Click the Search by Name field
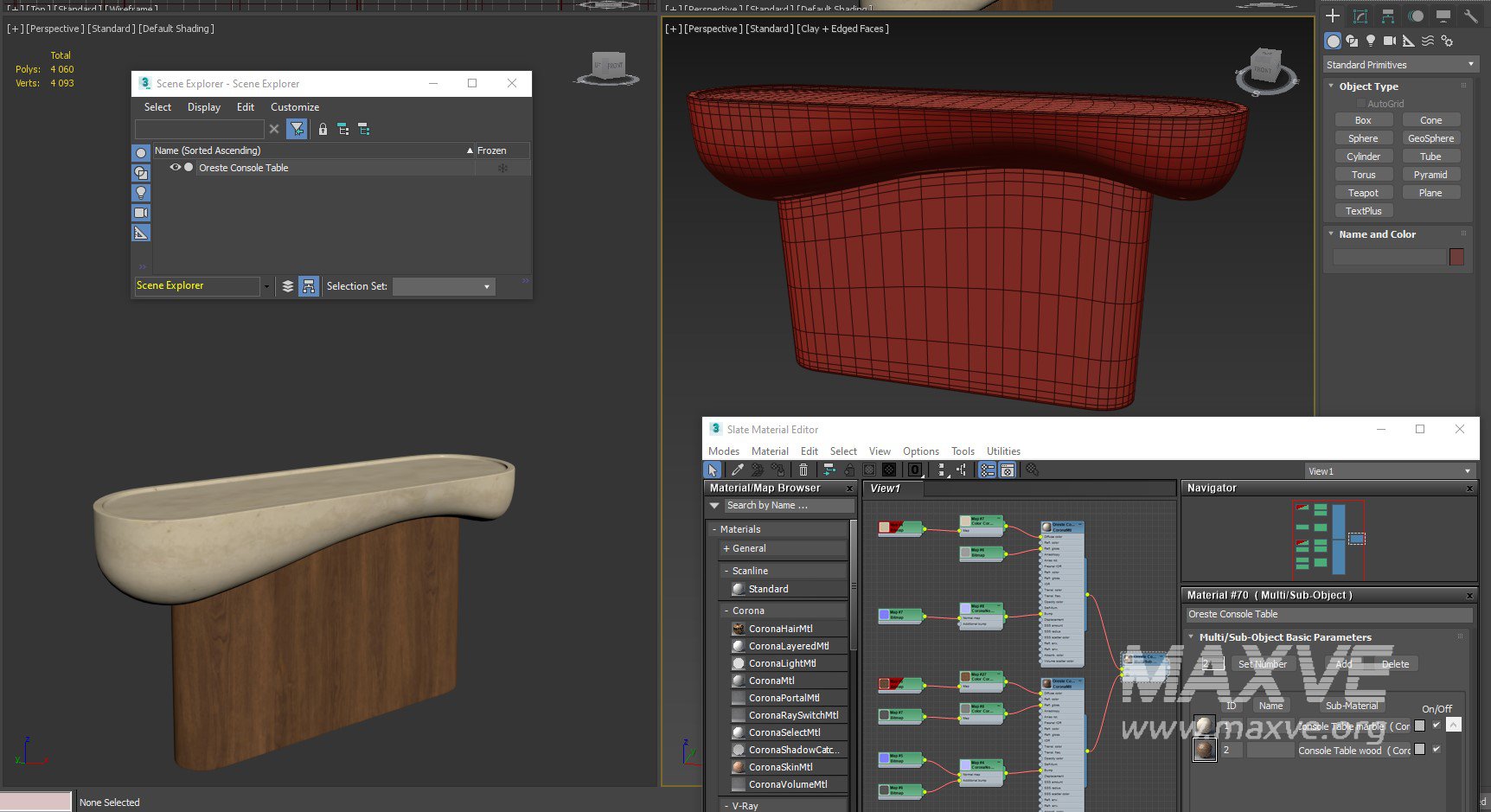Viewport: 1491px width, 812px height. (x=787, y=505)
